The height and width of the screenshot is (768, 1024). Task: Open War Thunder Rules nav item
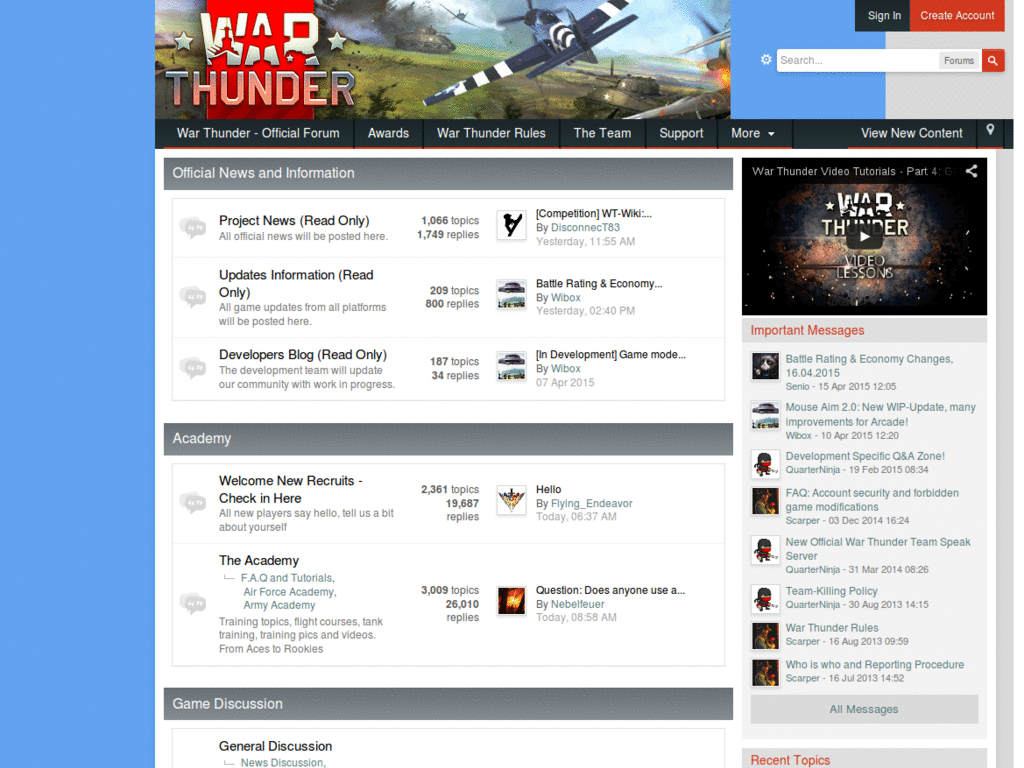(x=491, y=133)
